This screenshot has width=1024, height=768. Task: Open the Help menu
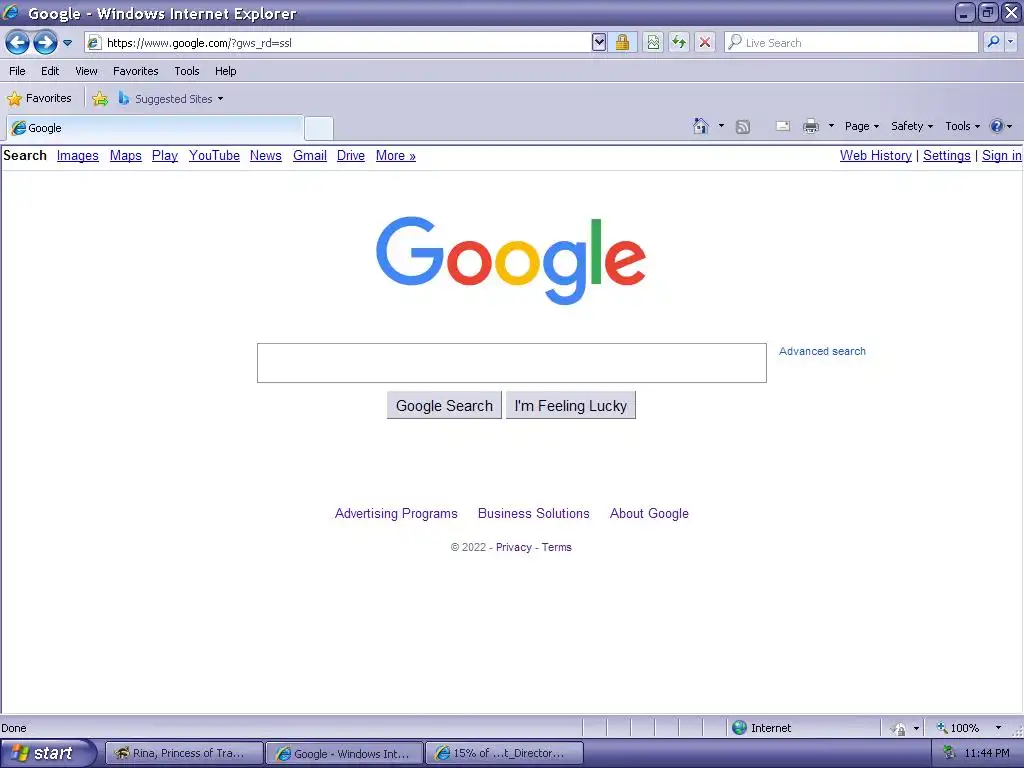[x=225, y=71]
